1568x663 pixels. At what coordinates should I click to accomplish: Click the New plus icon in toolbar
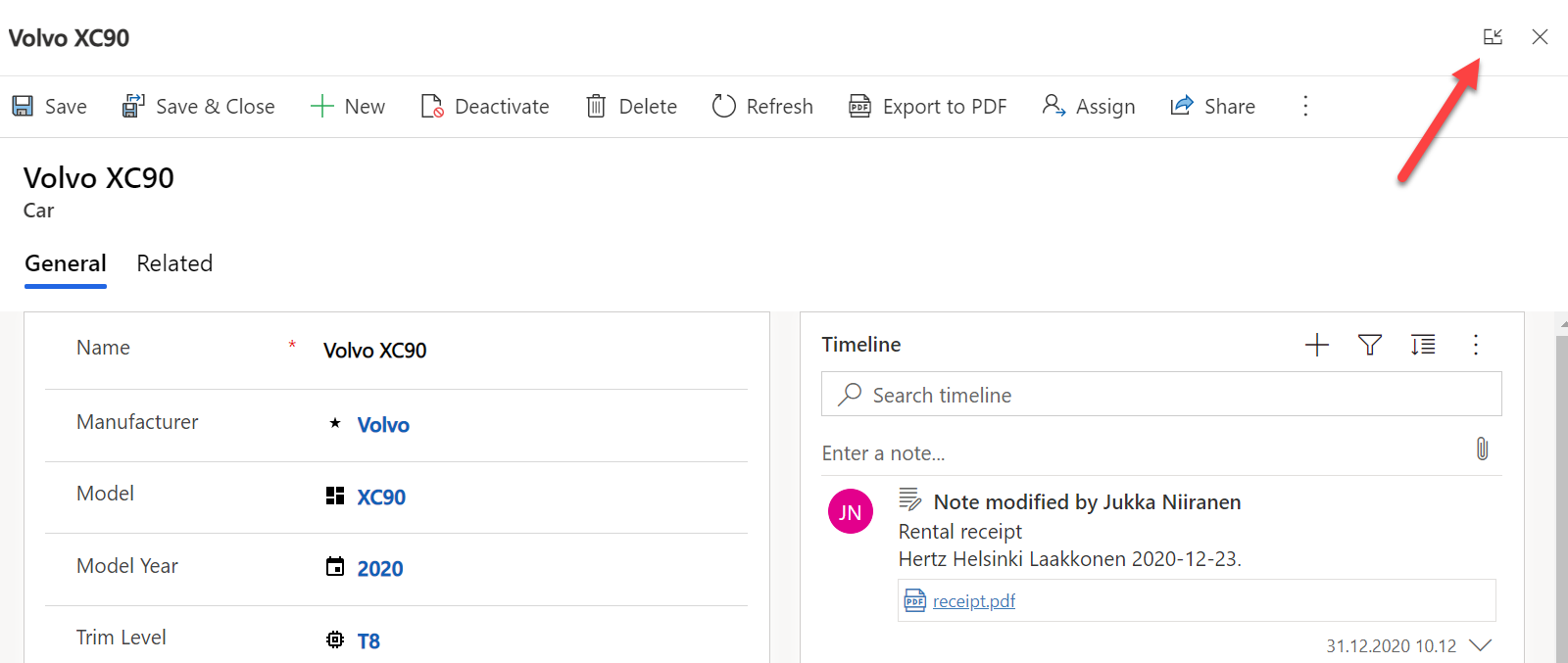click(x=322, y=106)
